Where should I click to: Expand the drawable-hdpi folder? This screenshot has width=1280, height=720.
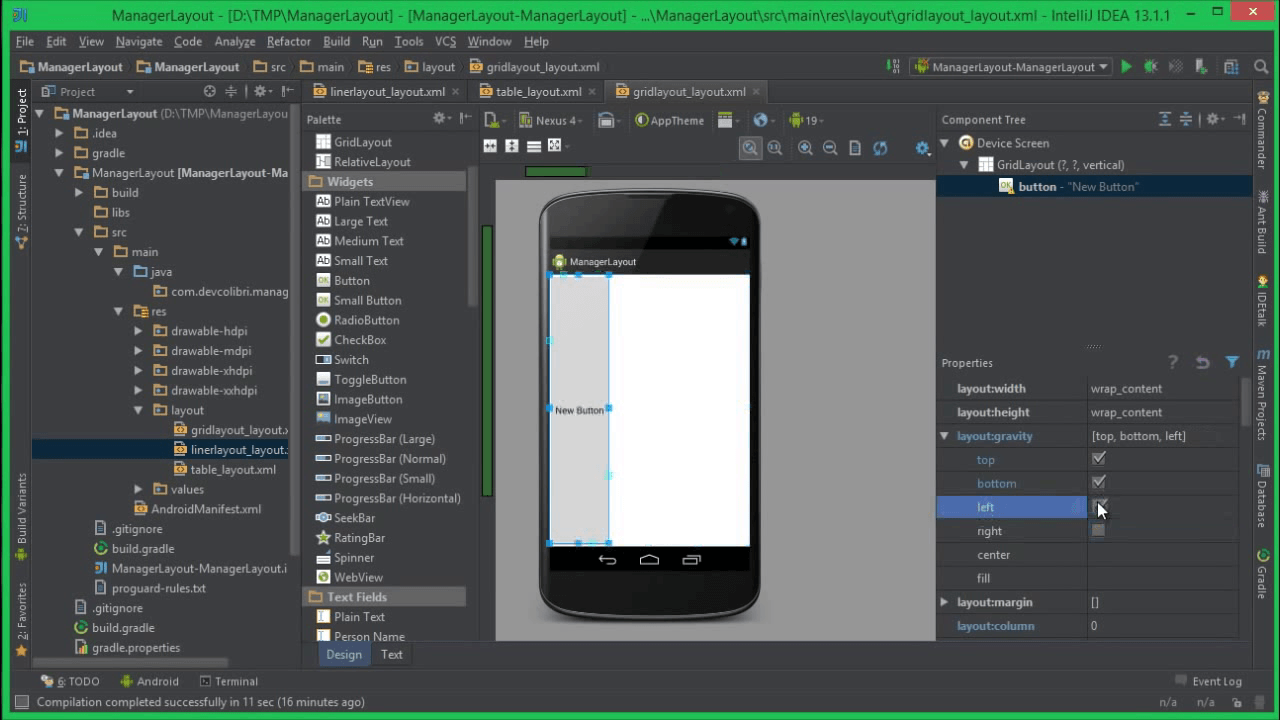coord(138,331)
